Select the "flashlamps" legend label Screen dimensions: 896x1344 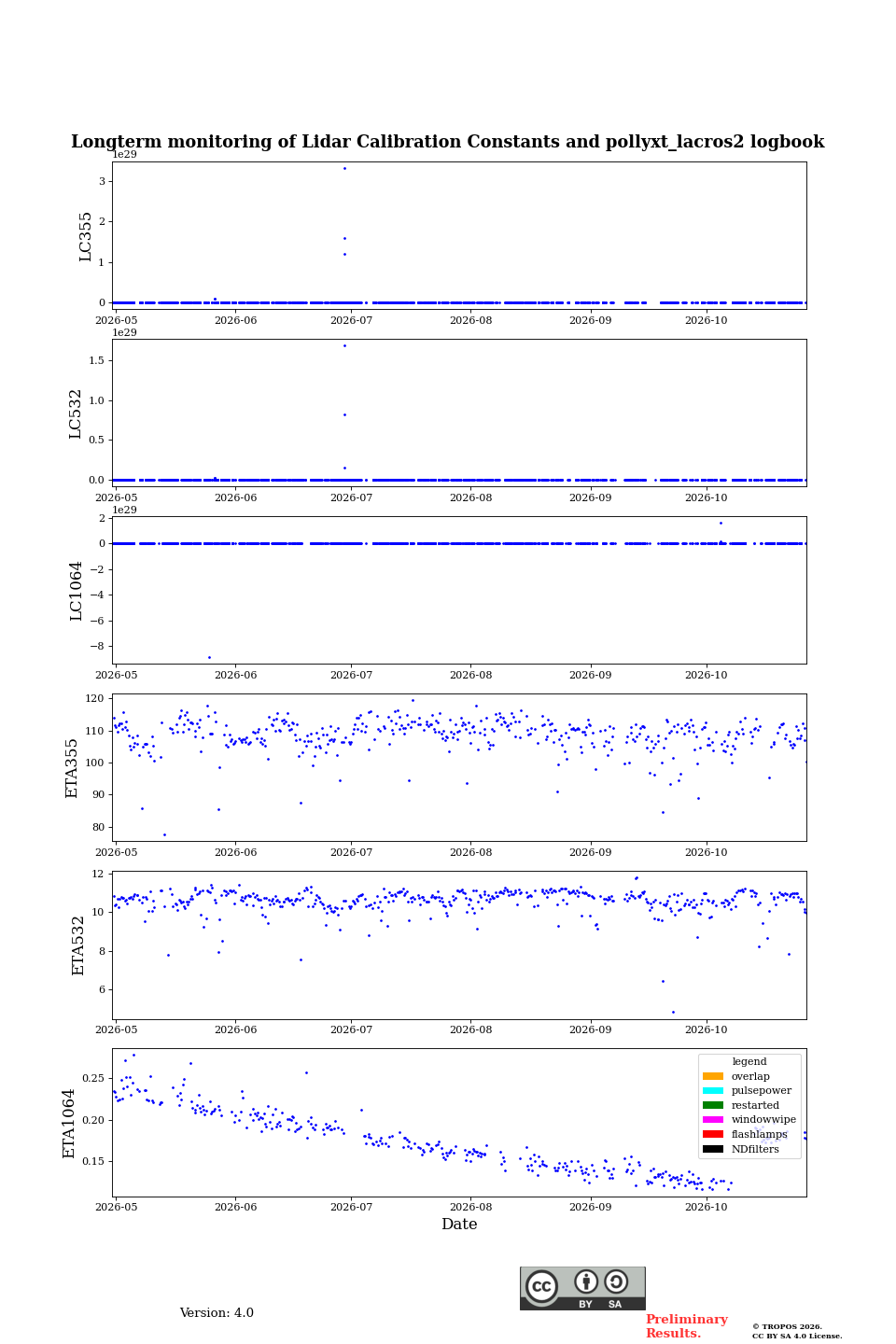[760, 1134]
